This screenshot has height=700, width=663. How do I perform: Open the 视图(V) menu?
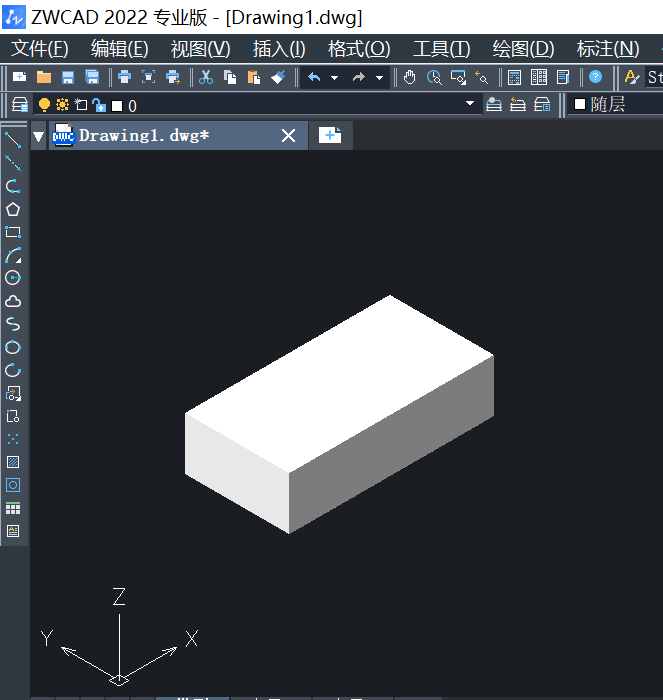tap(200, 49)
